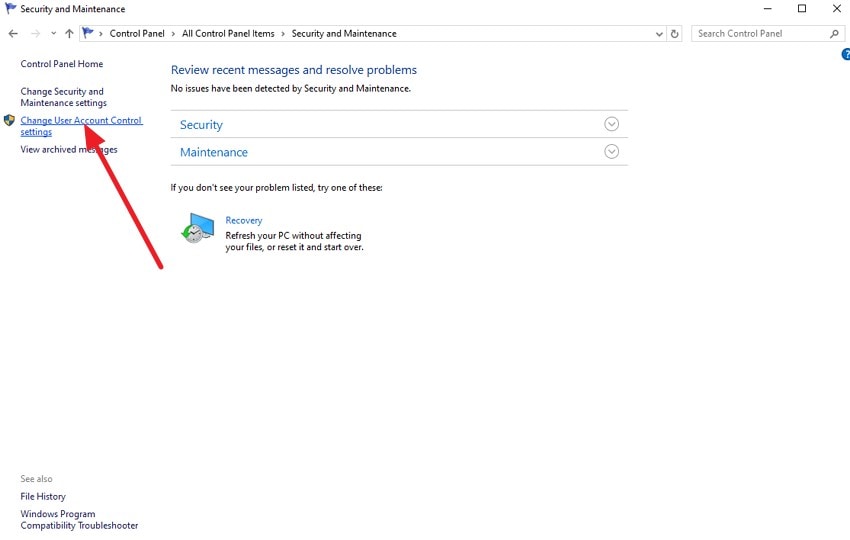Open Control Panel Home
The width and height of the screenshot is (850, 540).
click(62, 63)
